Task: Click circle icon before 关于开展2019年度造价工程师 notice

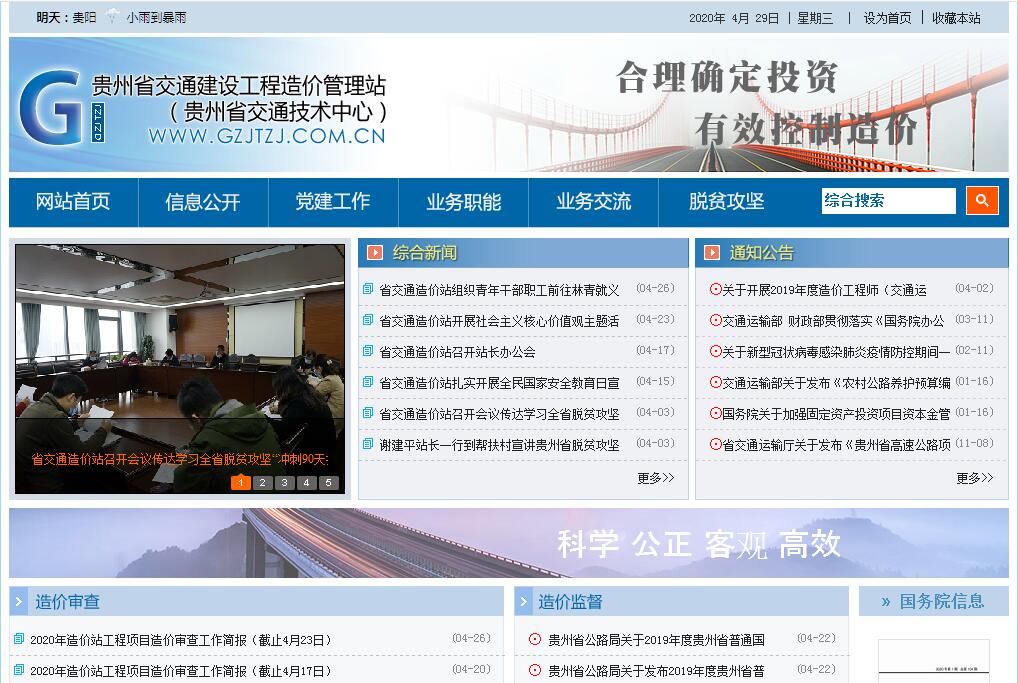Action: pos(715,290)
